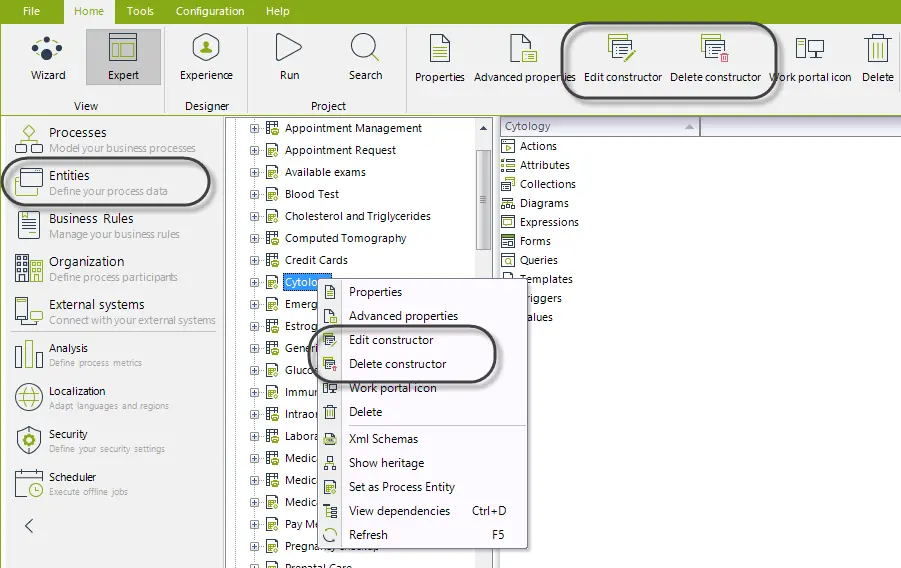Select Set as Process Entity menu entry

click(x=402, y=487)
